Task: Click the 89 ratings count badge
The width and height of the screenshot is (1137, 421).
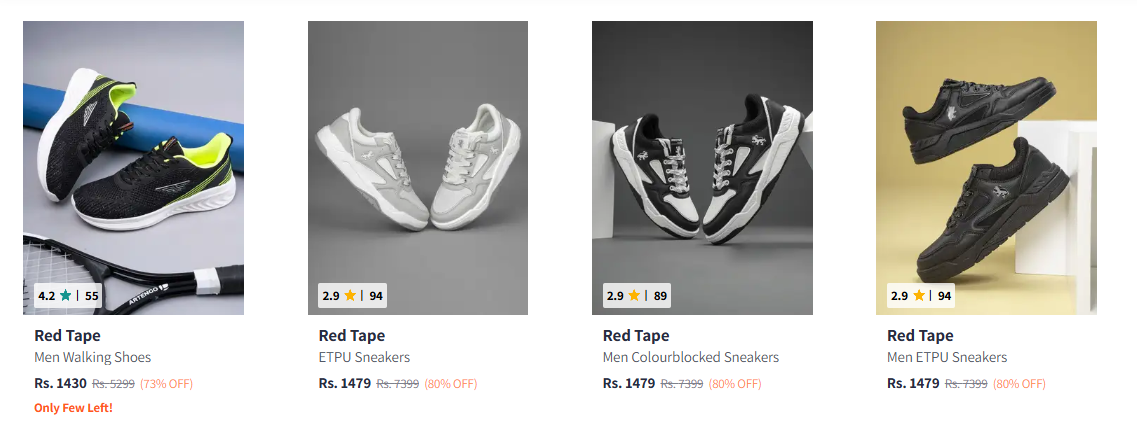Action: pos(660,296)
